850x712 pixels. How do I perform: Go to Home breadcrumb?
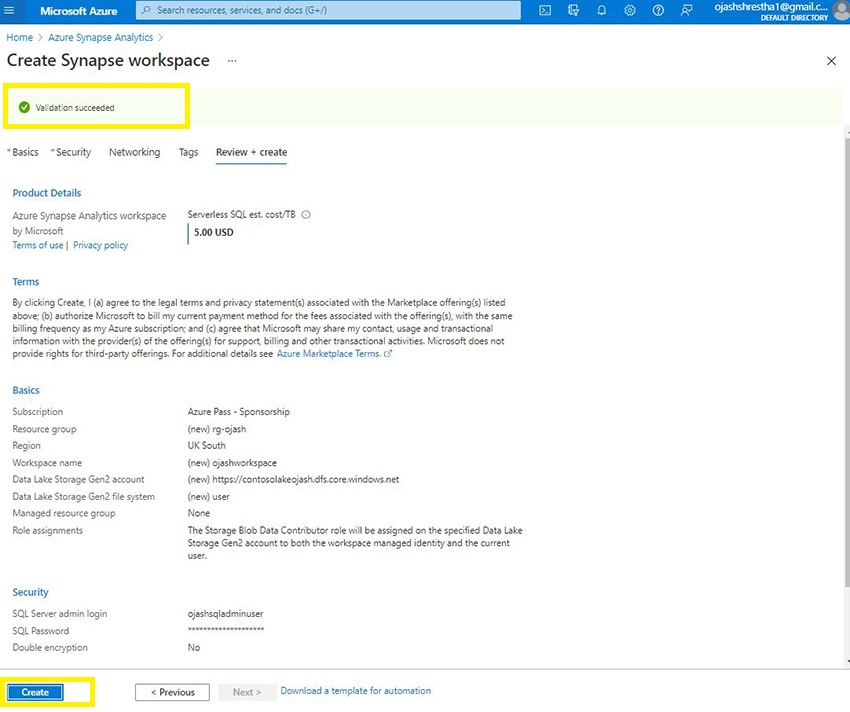tap(20, 37)
